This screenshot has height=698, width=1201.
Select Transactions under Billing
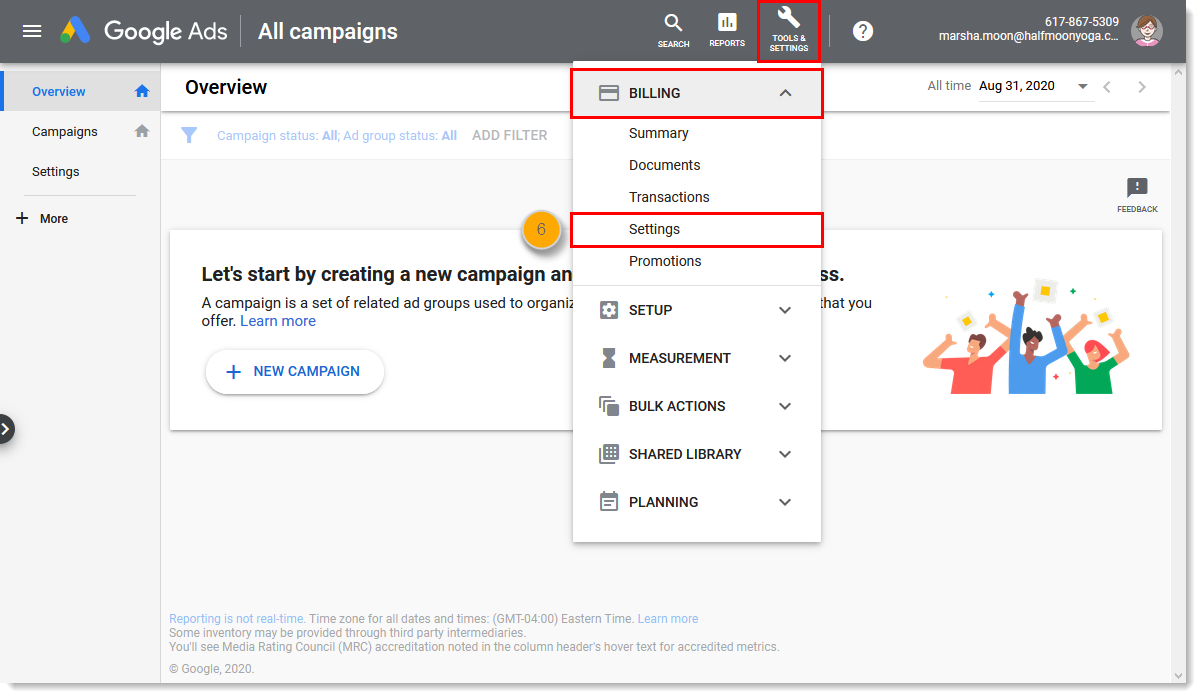tap(669, 197)
